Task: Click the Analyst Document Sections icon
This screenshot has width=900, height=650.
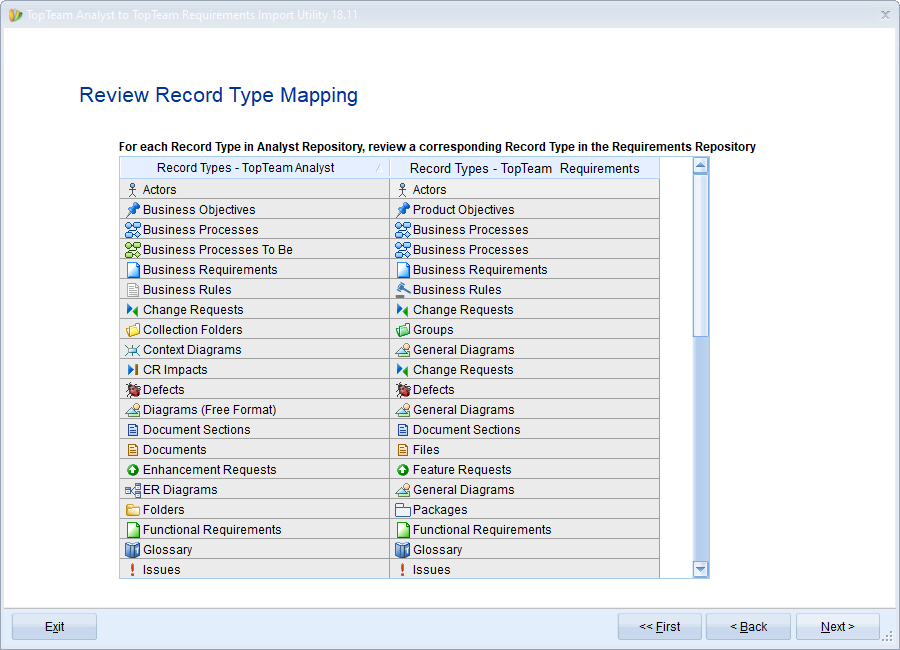Action: click(133, 430)
